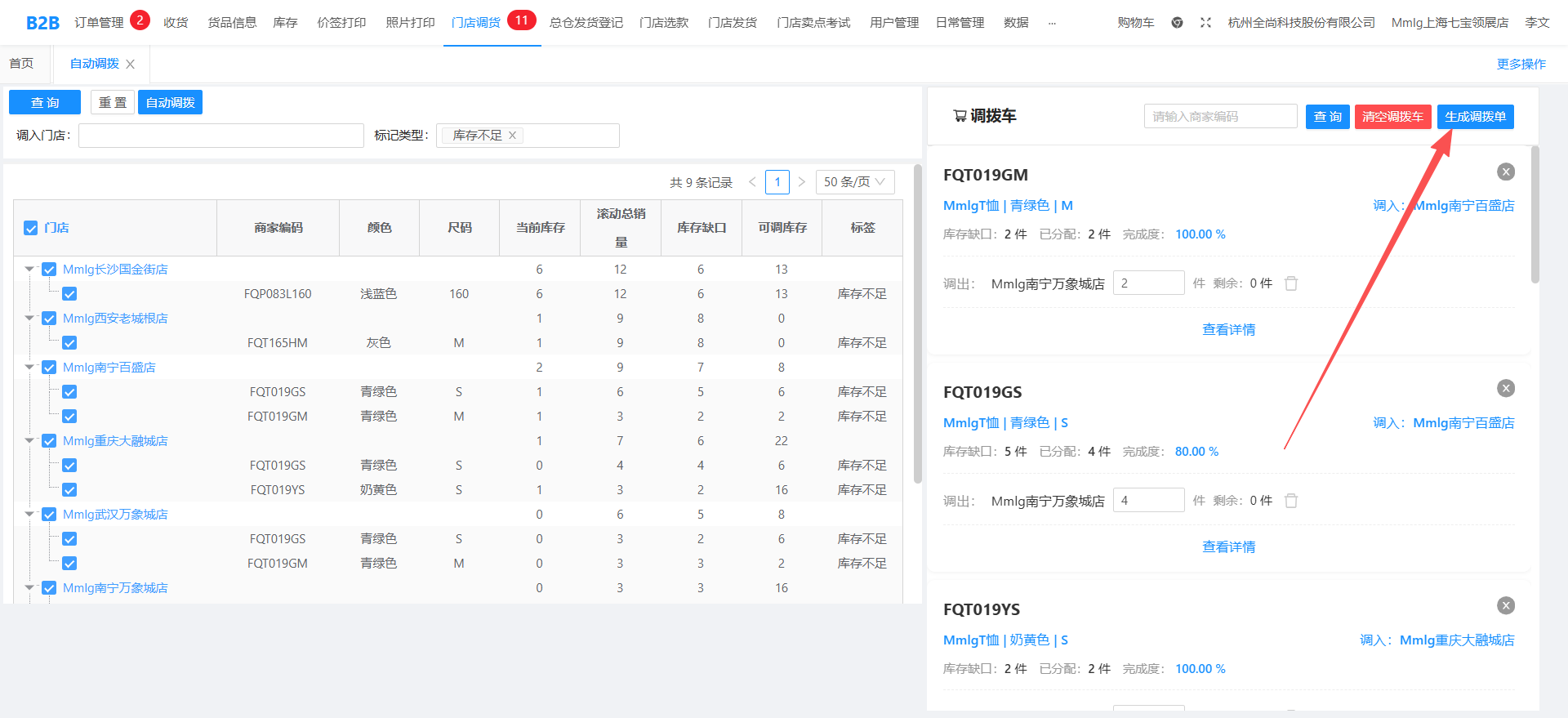The height and width of the screenshot is (718, 1568).
Task: Open the overflow menu with three dots
Action: pos(1052,23)
